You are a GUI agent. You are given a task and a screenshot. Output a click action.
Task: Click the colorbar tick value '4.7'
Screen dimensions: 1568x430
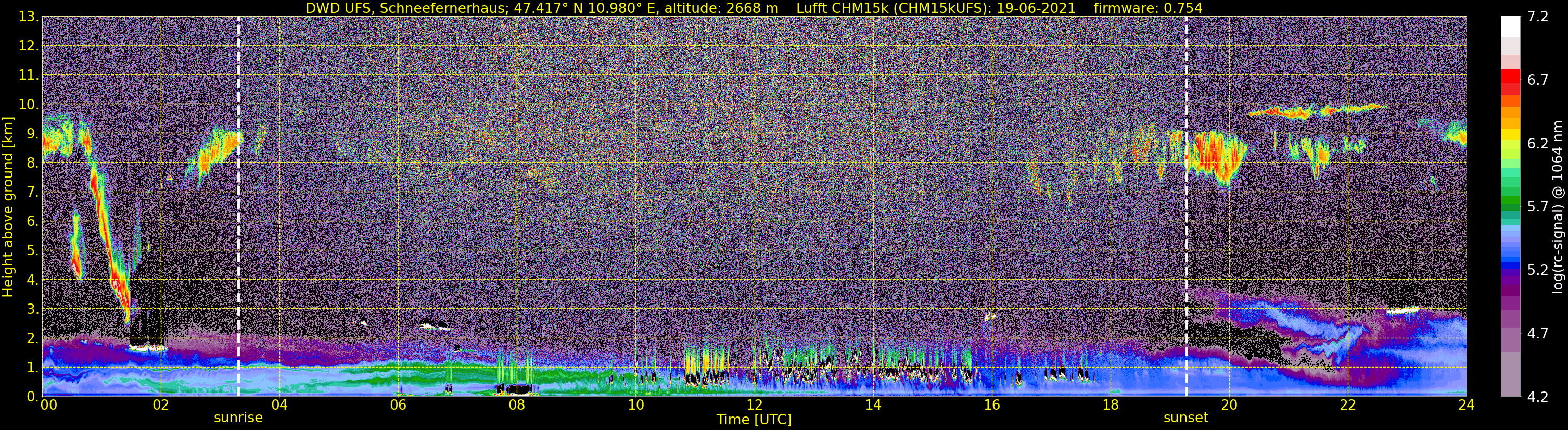pos(1538,334)
